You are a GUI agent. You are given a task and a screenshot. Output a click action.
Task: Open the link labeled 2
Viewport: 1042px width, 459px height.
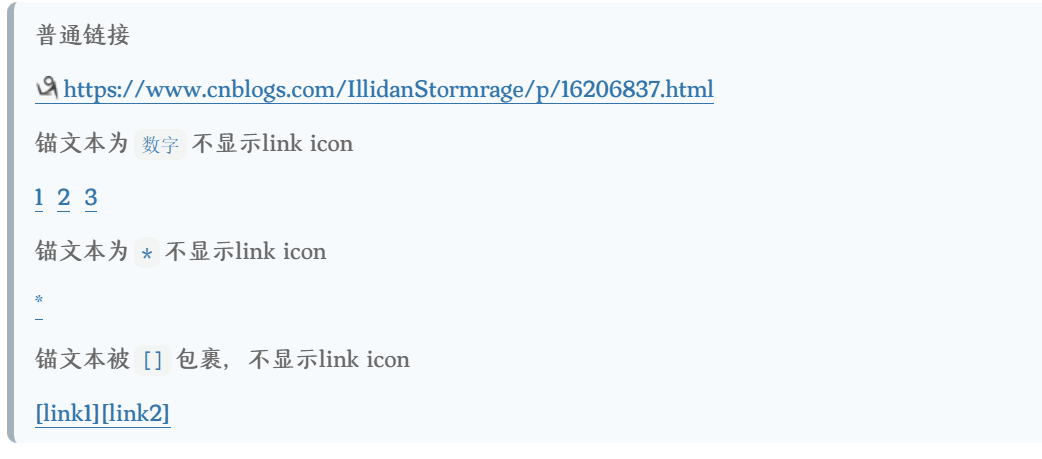[64, 198]
